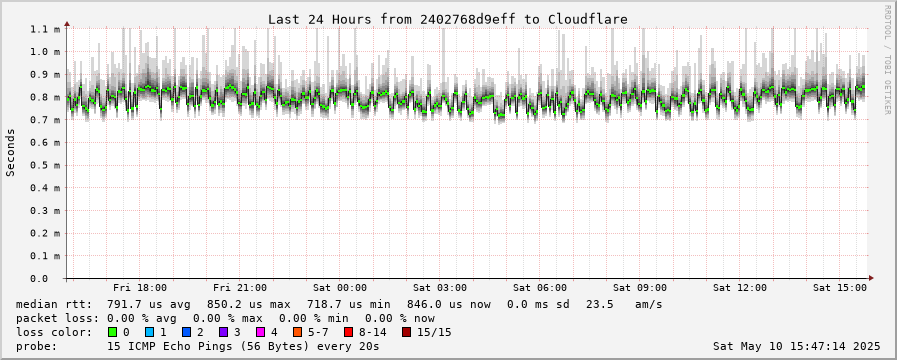This screenshot has height=360, width=897.
Task: Select the red 8-14 loss swatch
Action: (348, 332)
